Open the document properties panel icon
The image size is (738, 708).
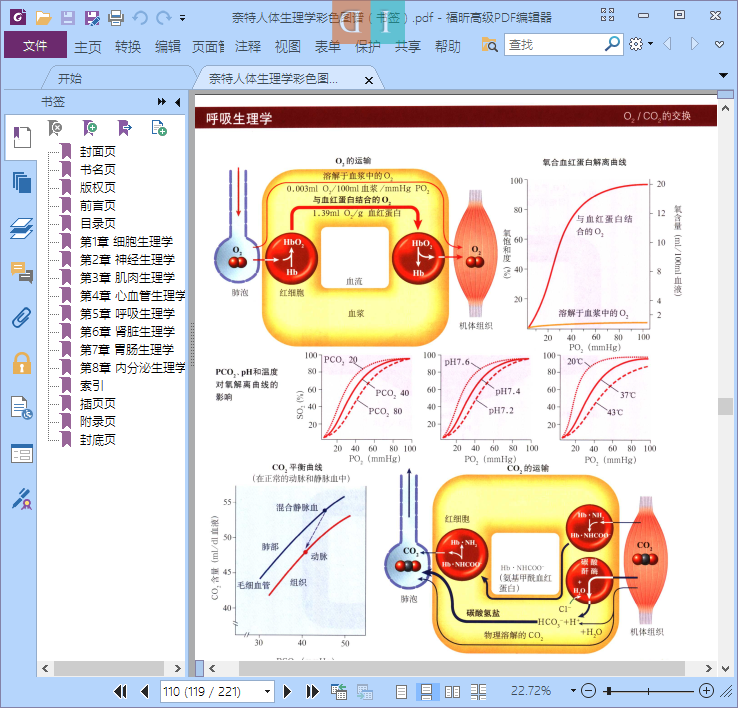(x=22, y=408)
